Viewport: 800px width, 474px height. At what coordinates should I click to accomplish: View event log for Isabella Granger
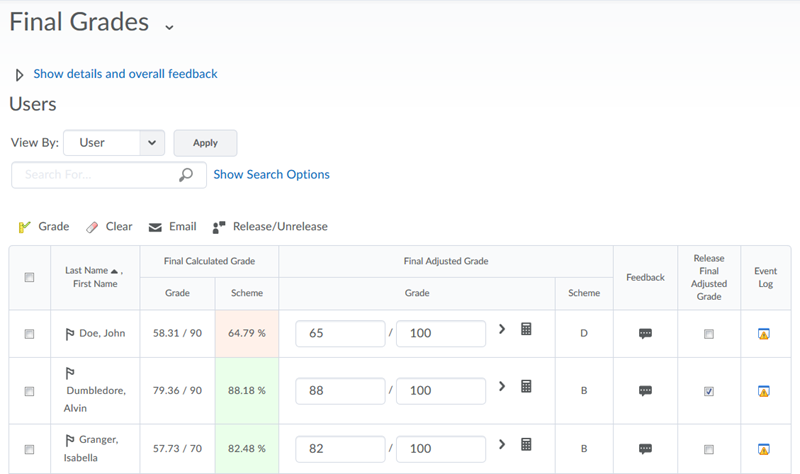763,448
